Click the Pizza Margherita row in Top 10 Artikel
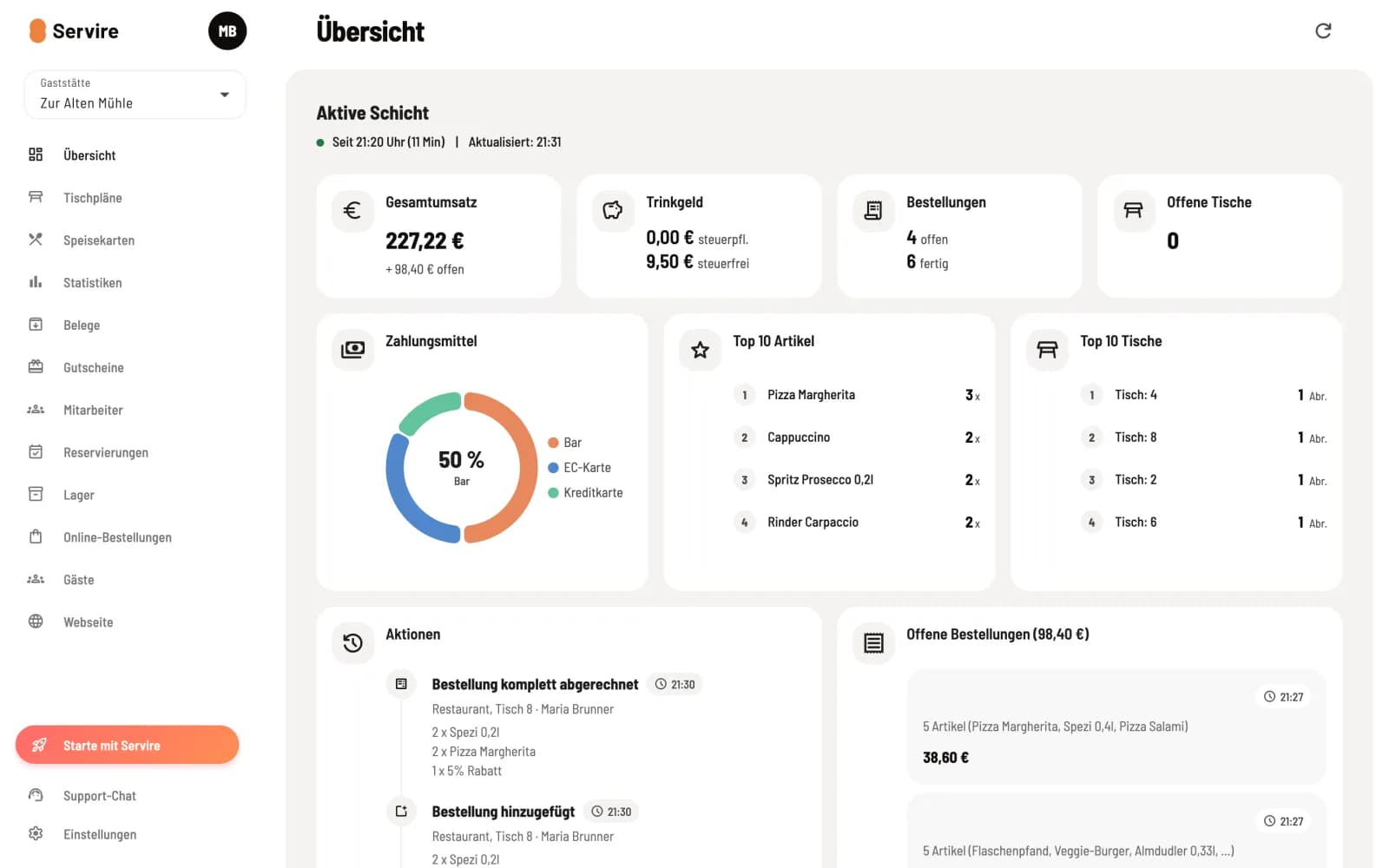This screenshot has width=1389, height=868. (x=857, y=395)
